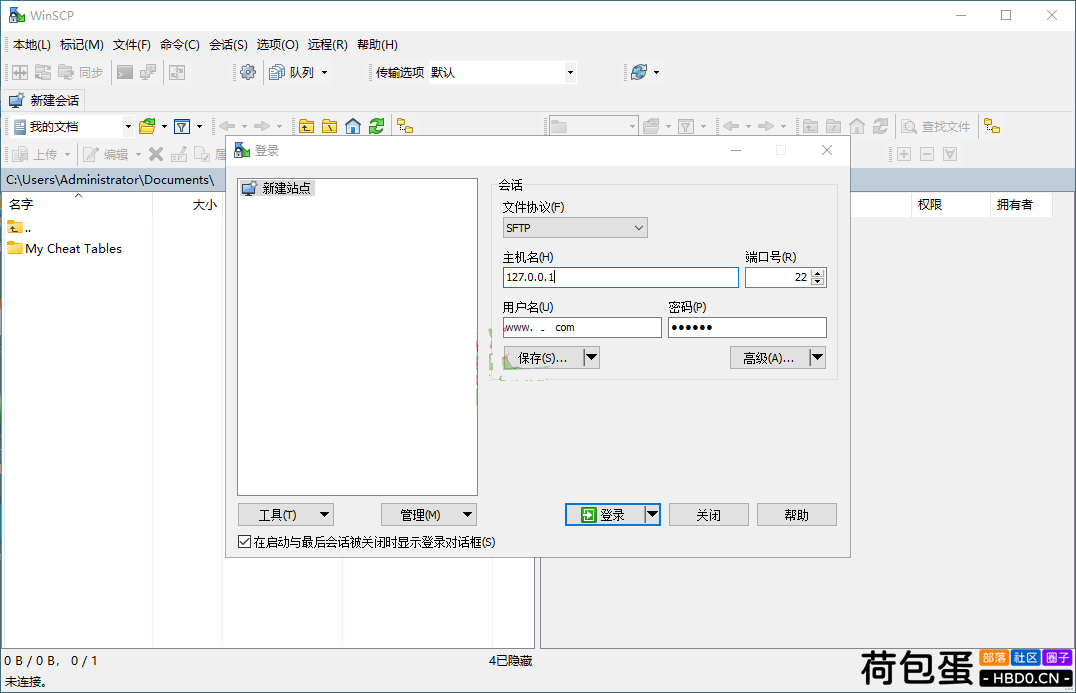Click the Queue list icon
1076x693 pixels.
pos(277,72)
